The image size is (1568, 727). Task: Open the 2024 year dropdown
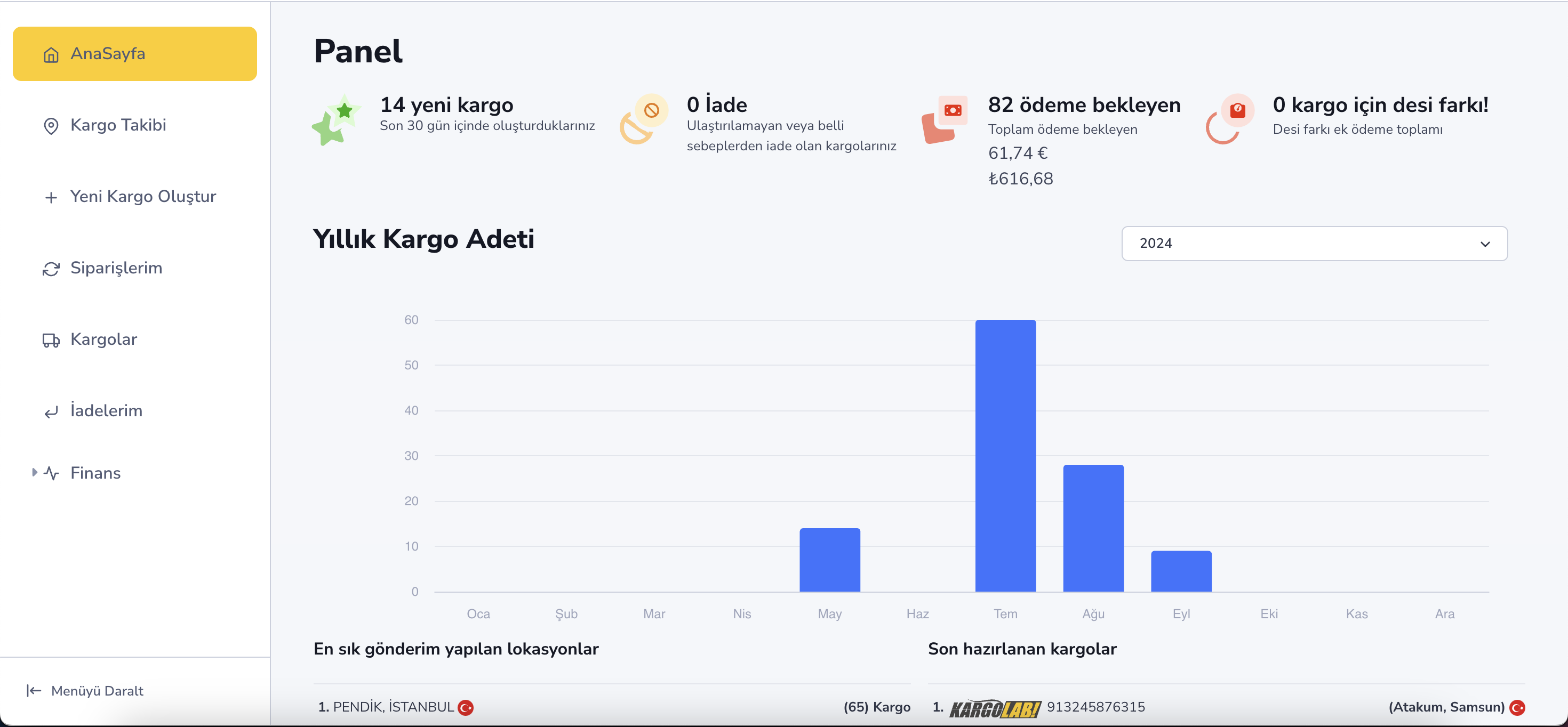point(1314,244)
